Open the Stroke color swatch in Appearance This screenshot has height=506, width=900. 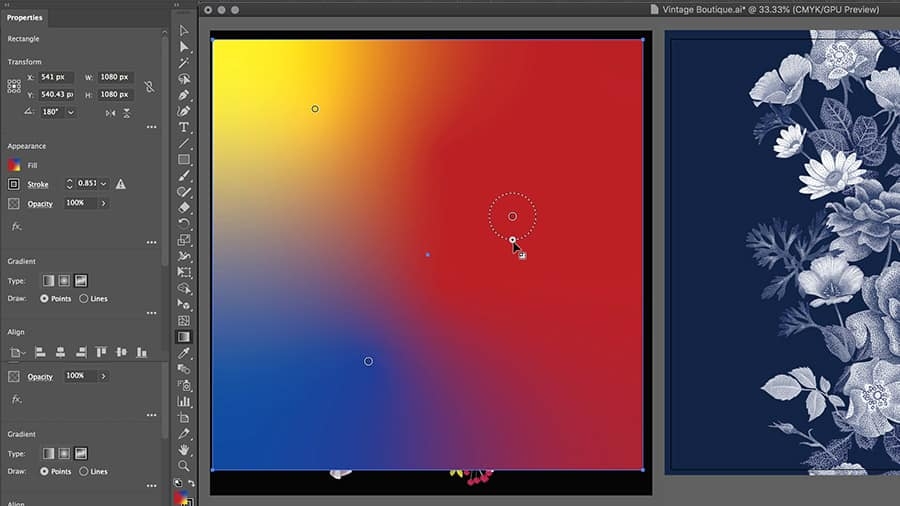click(14, 184)
